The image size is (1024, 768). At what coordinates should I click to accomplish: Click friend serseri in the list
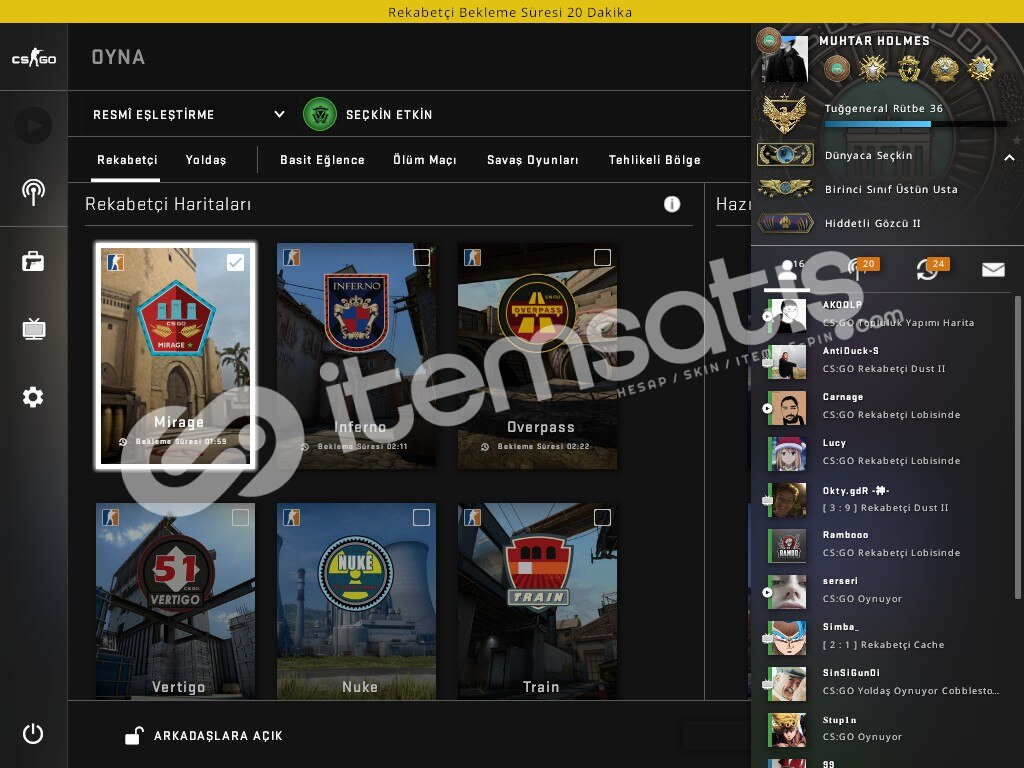click(888, 590)
